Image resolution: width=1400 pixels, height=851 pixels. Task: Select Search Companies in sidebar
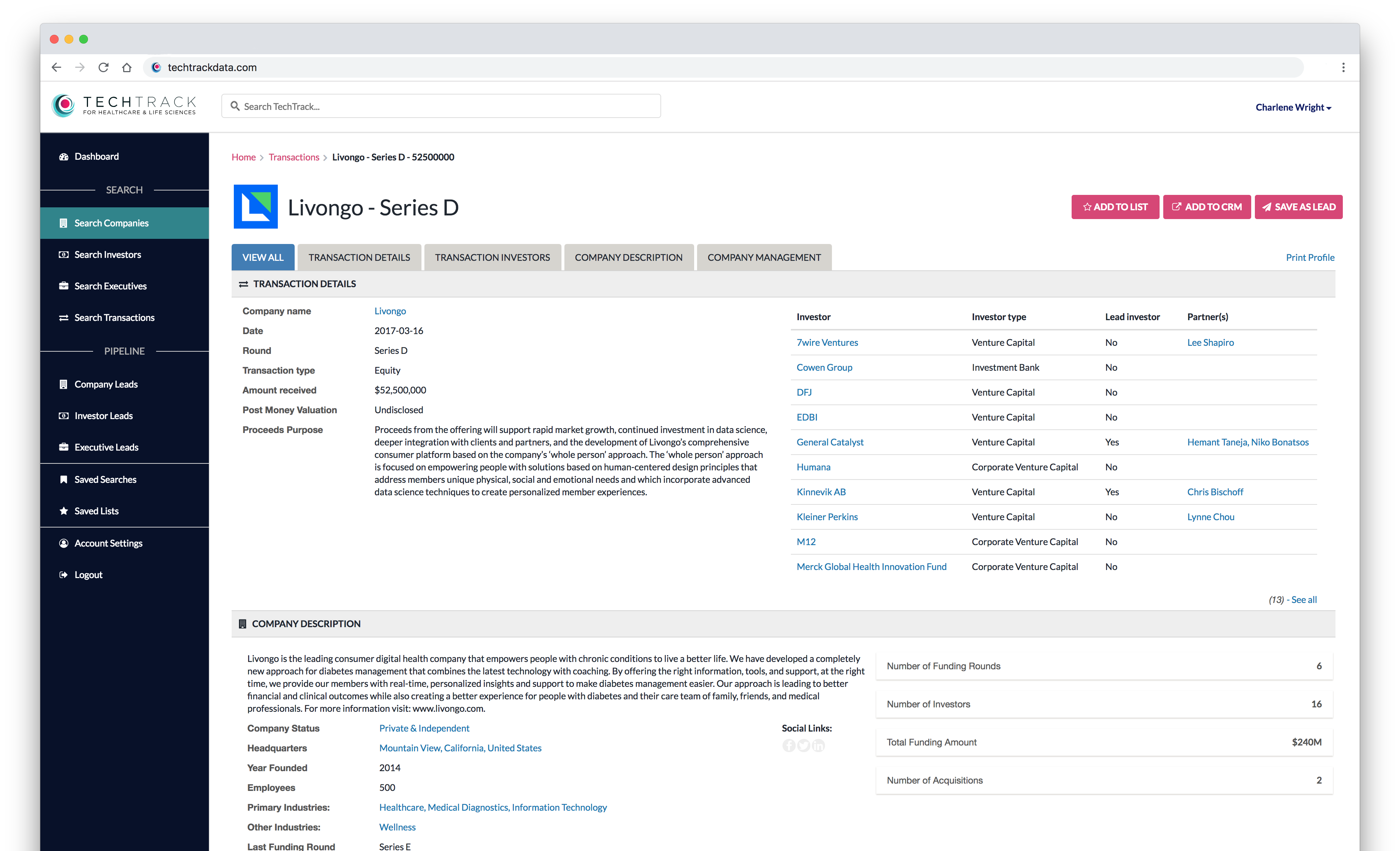point(125,223)
